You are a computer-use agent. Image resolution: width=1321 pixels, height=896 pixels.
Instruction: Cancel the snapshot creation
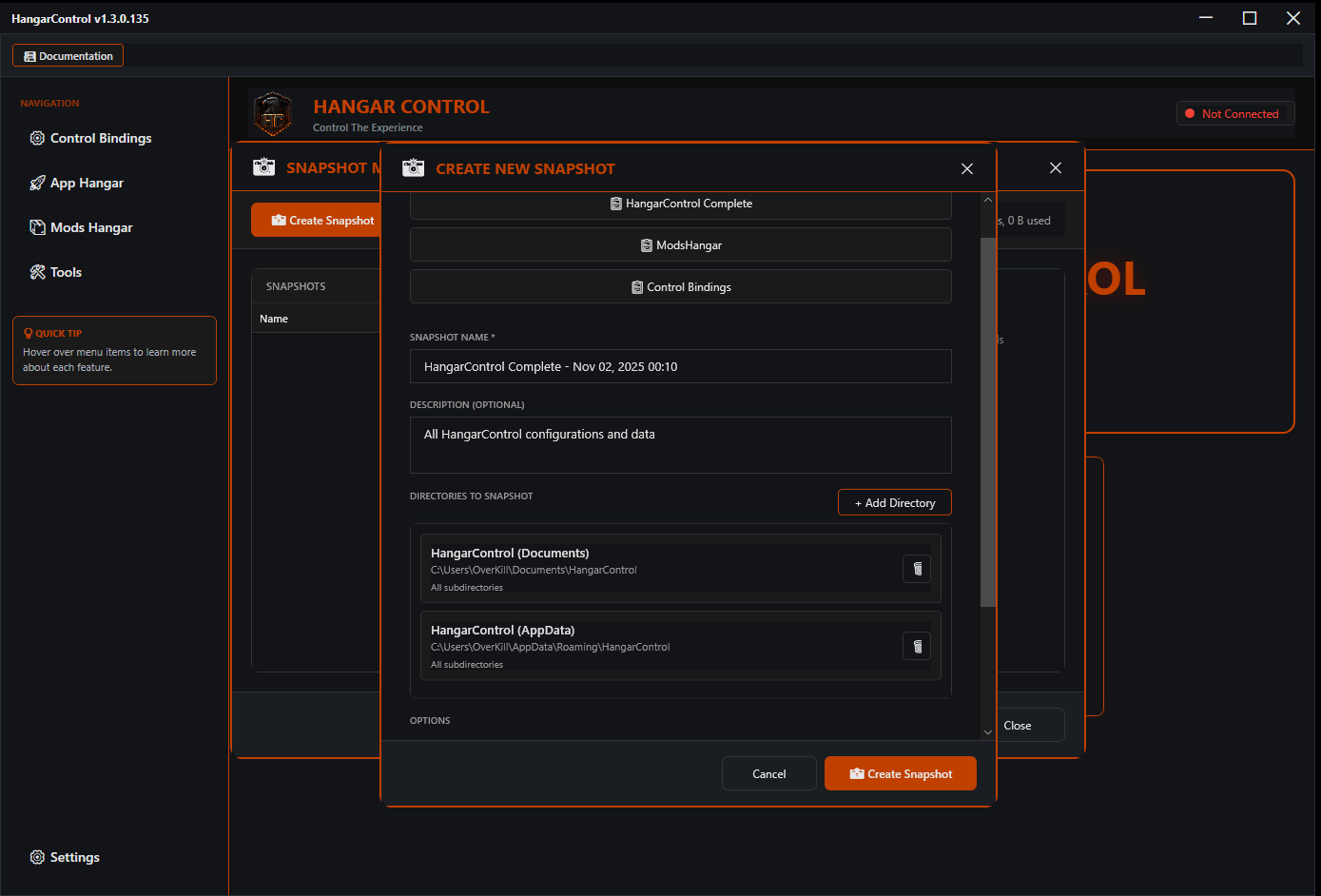tap(768, 773)
